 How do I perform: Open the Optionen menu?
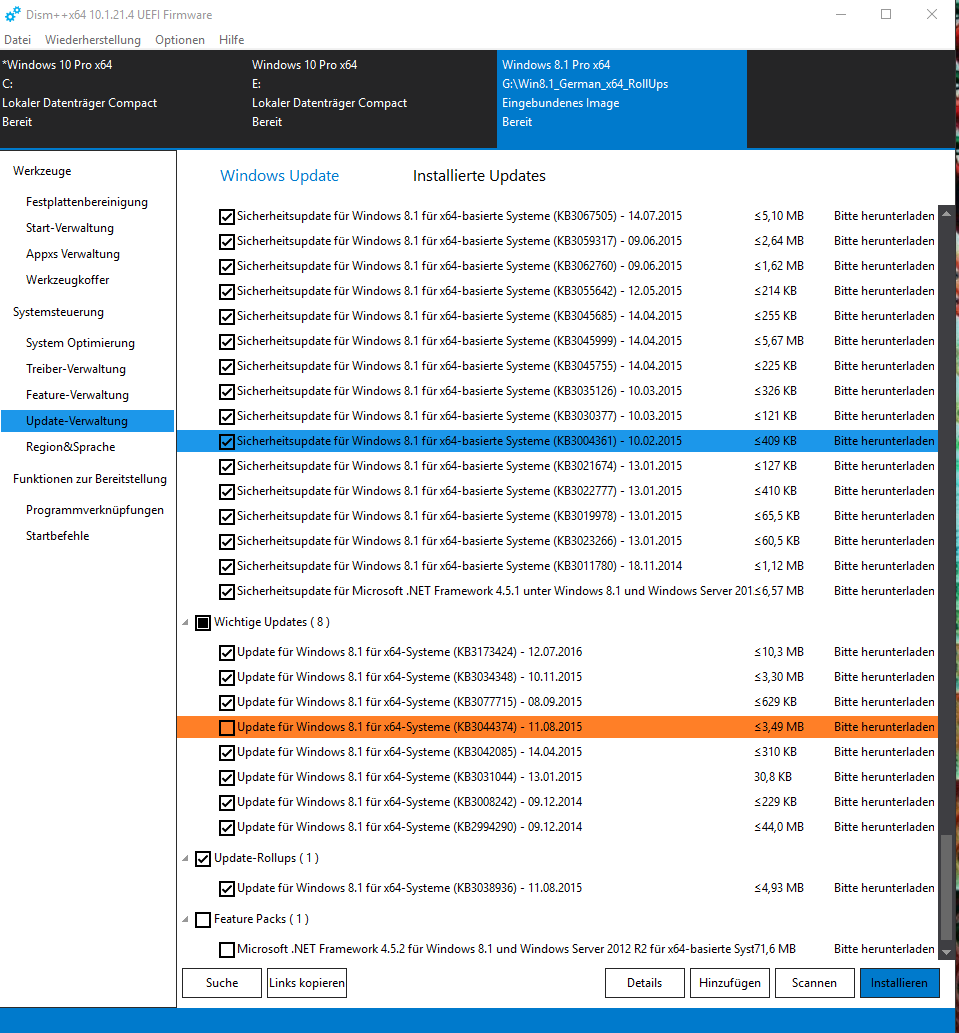pos(180,40)
